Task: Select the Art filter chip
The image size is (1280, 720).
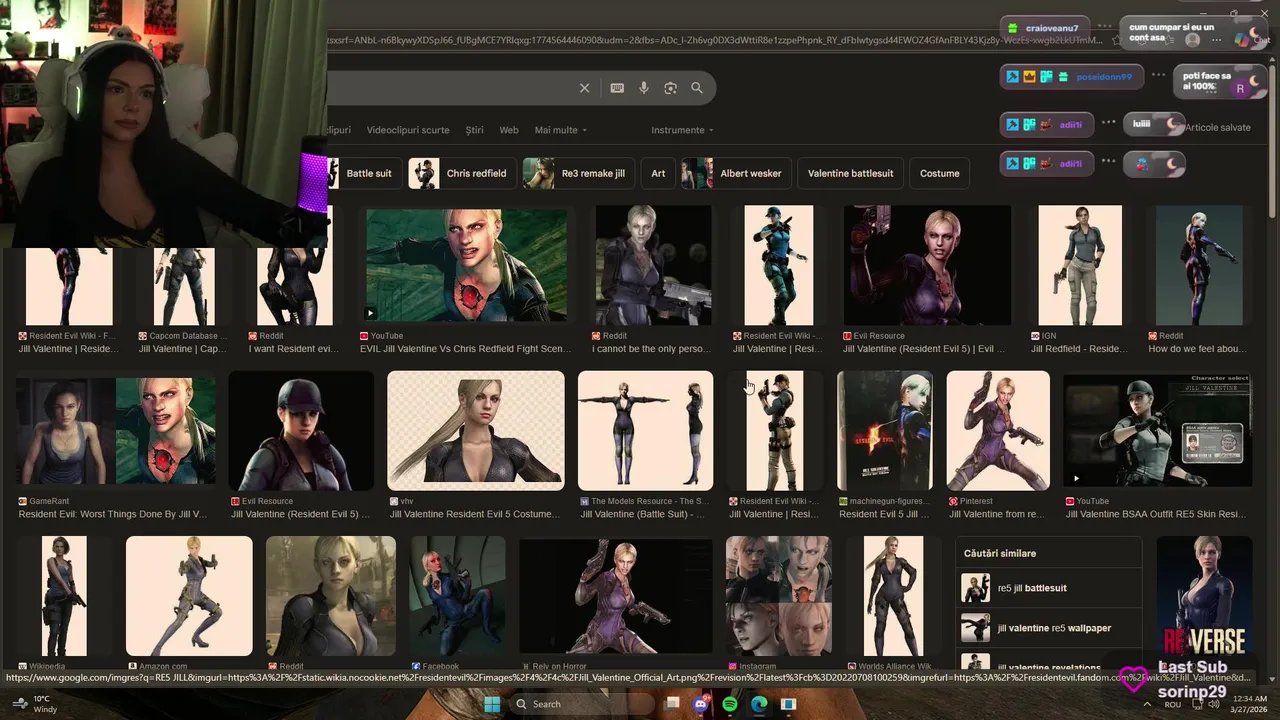Action: (658, 173)
